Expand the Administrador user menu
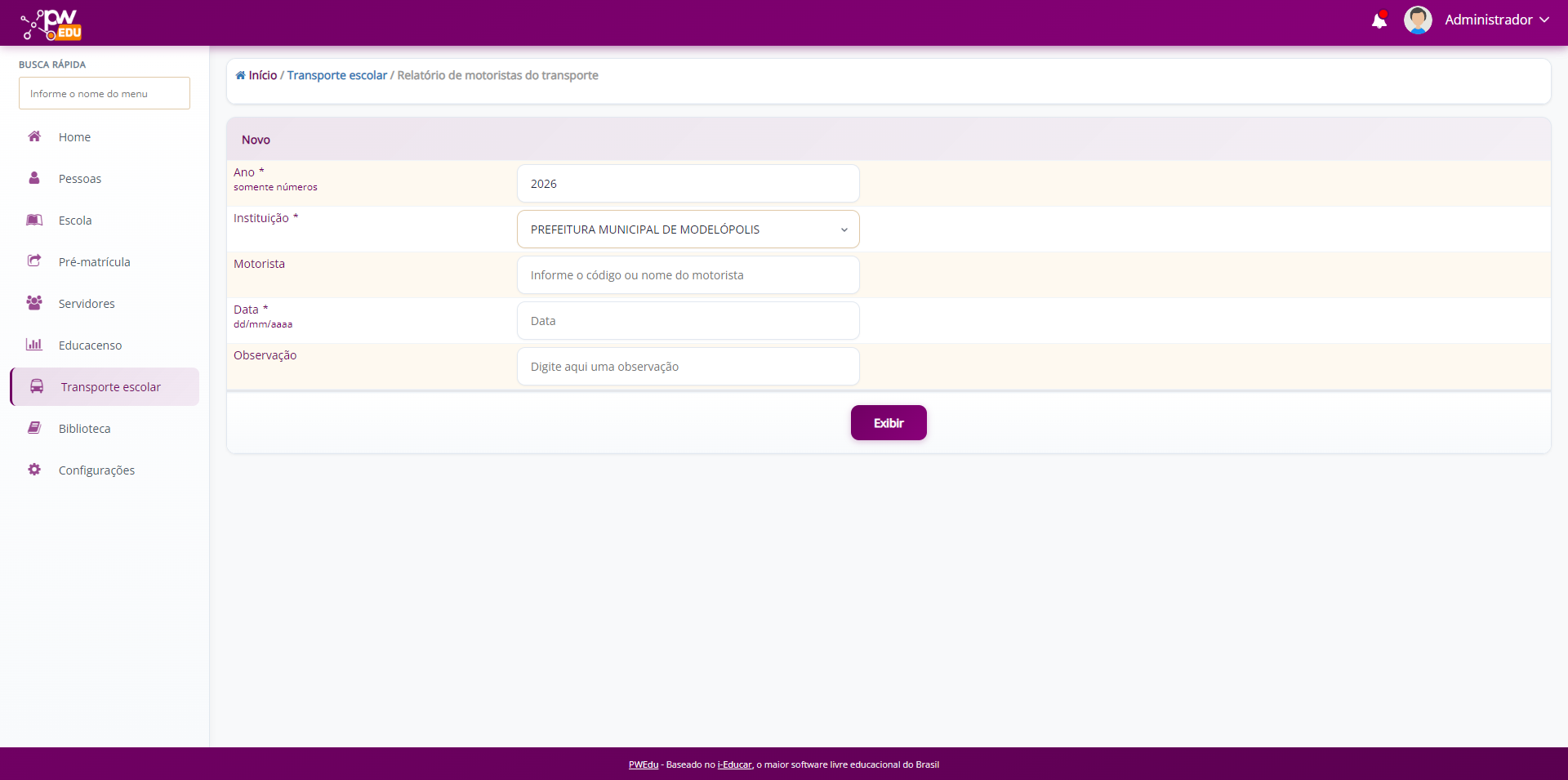 coord(1496,20)
